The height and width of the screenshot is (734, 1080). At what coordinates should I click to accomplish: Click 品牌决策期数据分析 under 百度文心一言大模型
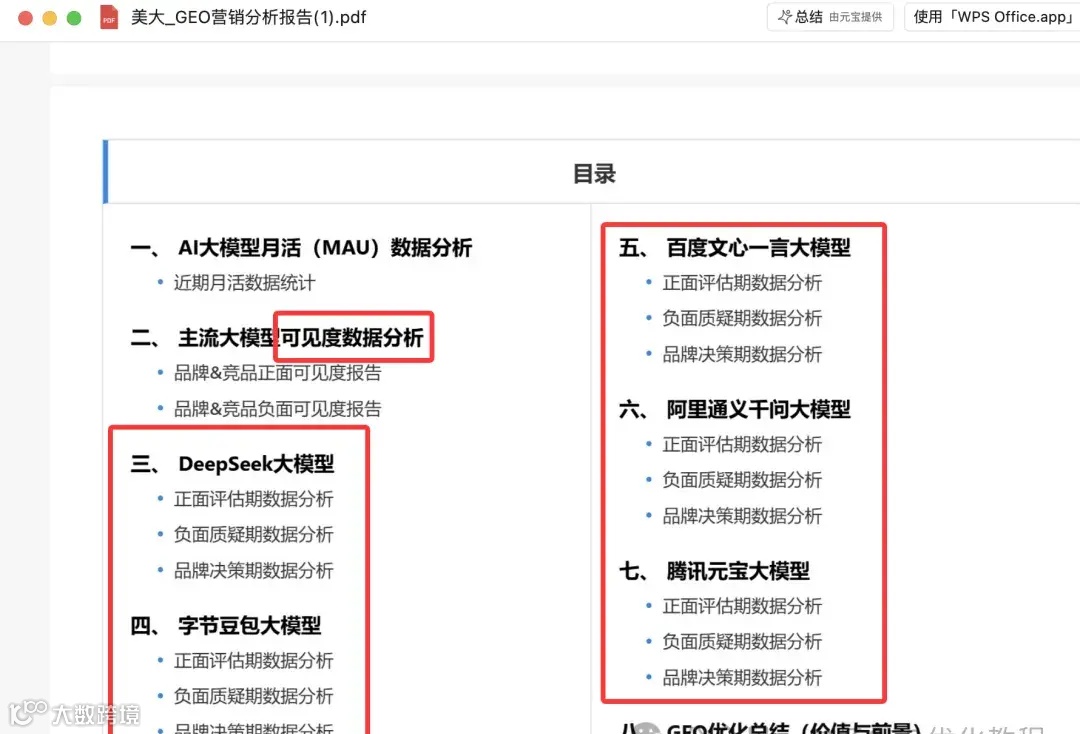[742, 354]
